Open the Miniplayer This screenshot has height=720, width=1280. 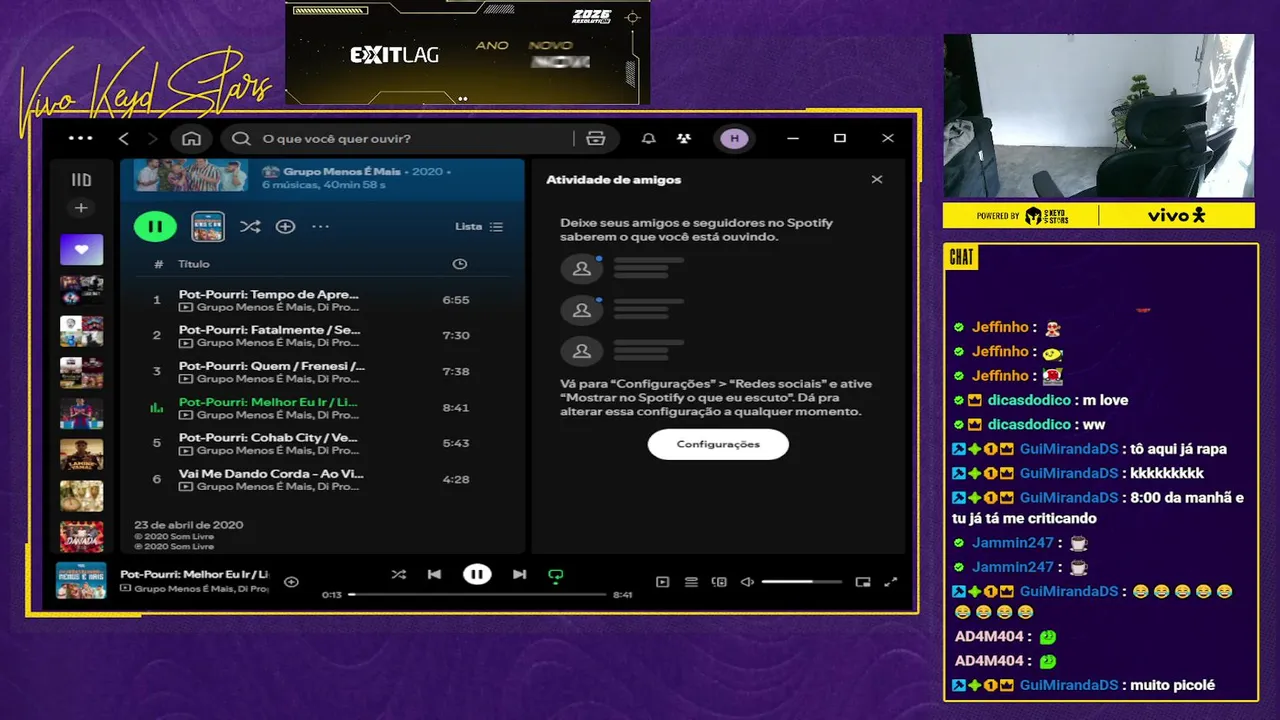click(863, 582)
